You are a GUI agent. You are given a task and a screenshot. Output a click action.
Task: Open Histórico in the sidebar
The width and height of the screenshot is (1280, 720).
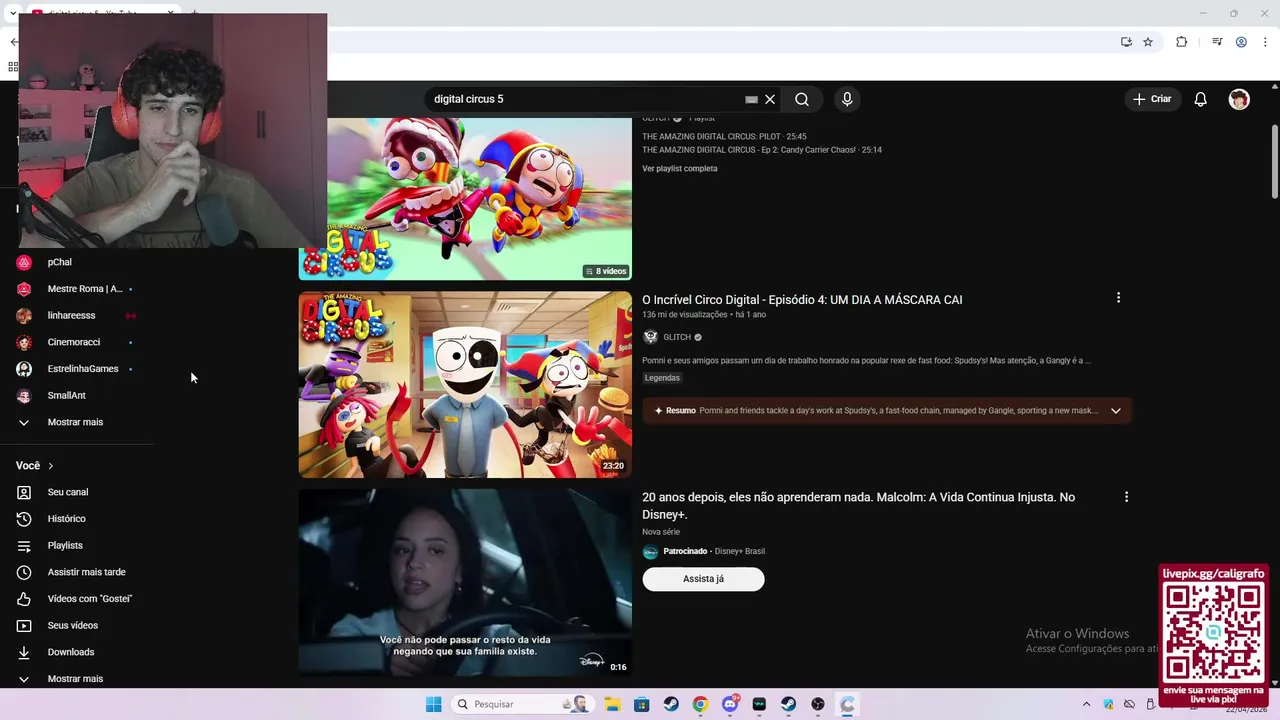tap(67, 519)
